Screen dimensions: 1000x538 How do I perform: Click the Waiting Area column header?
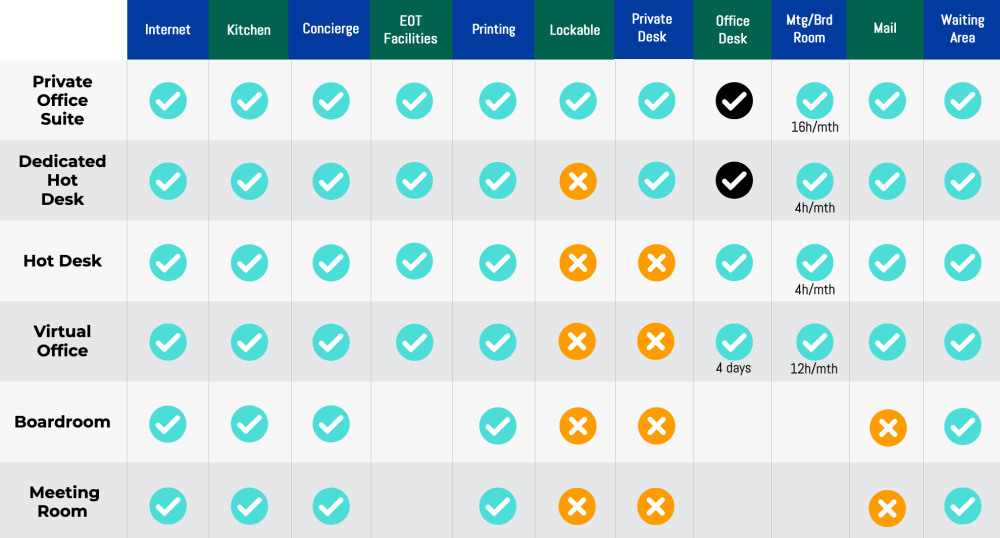click(x=962, y=29)
